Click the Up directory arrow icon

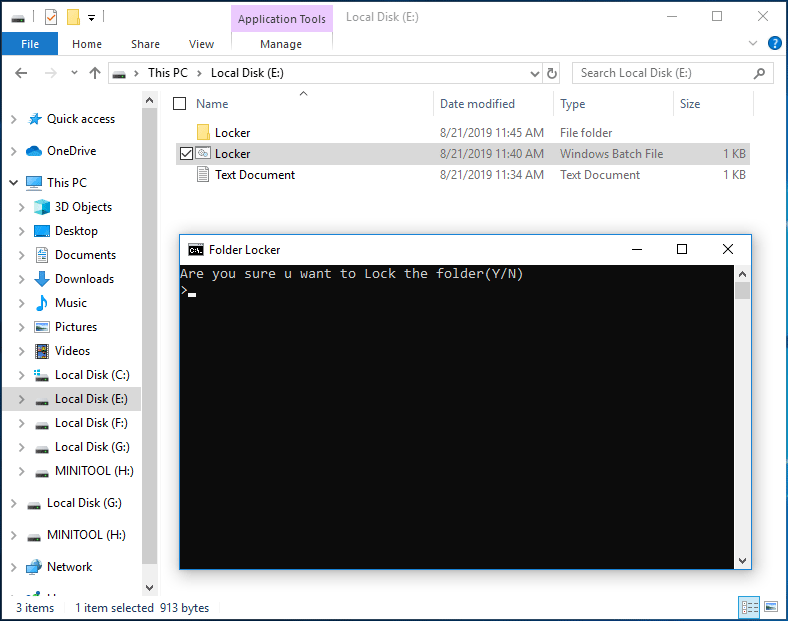pos(95,73)
